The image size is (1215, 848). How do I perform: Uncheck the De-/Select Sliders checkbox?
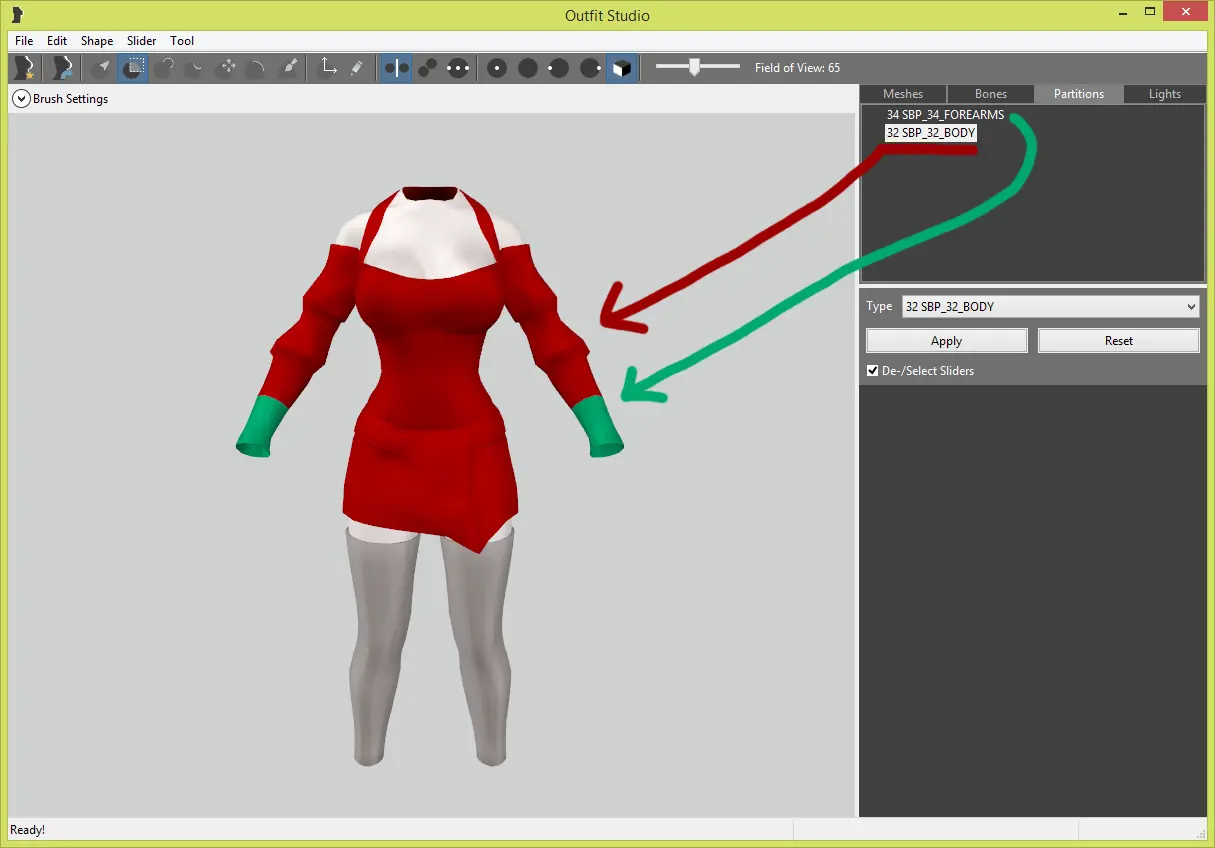873,371
